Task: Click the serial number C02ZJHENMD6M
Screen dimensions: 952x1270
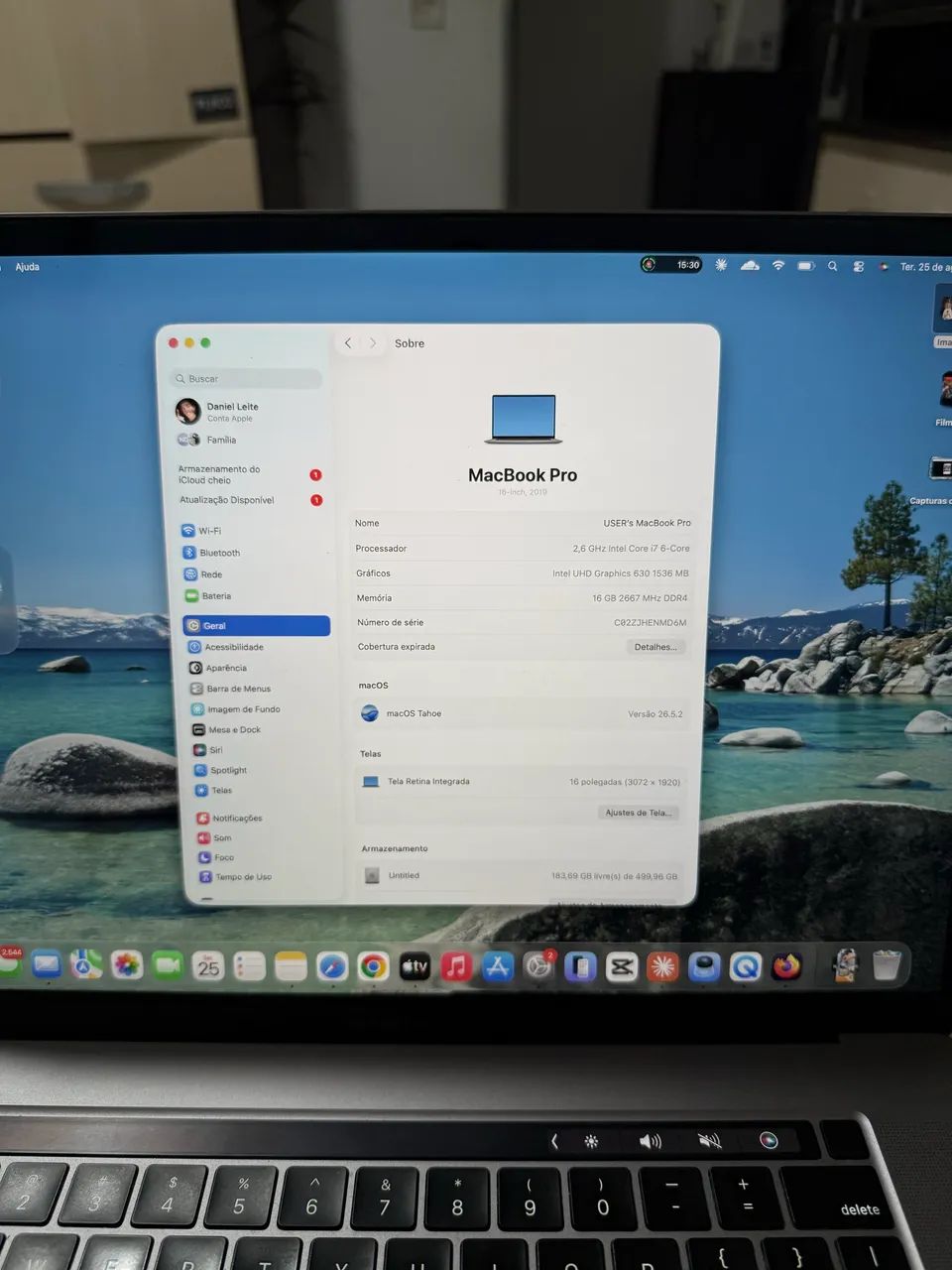Action: (x=651, y=623)
